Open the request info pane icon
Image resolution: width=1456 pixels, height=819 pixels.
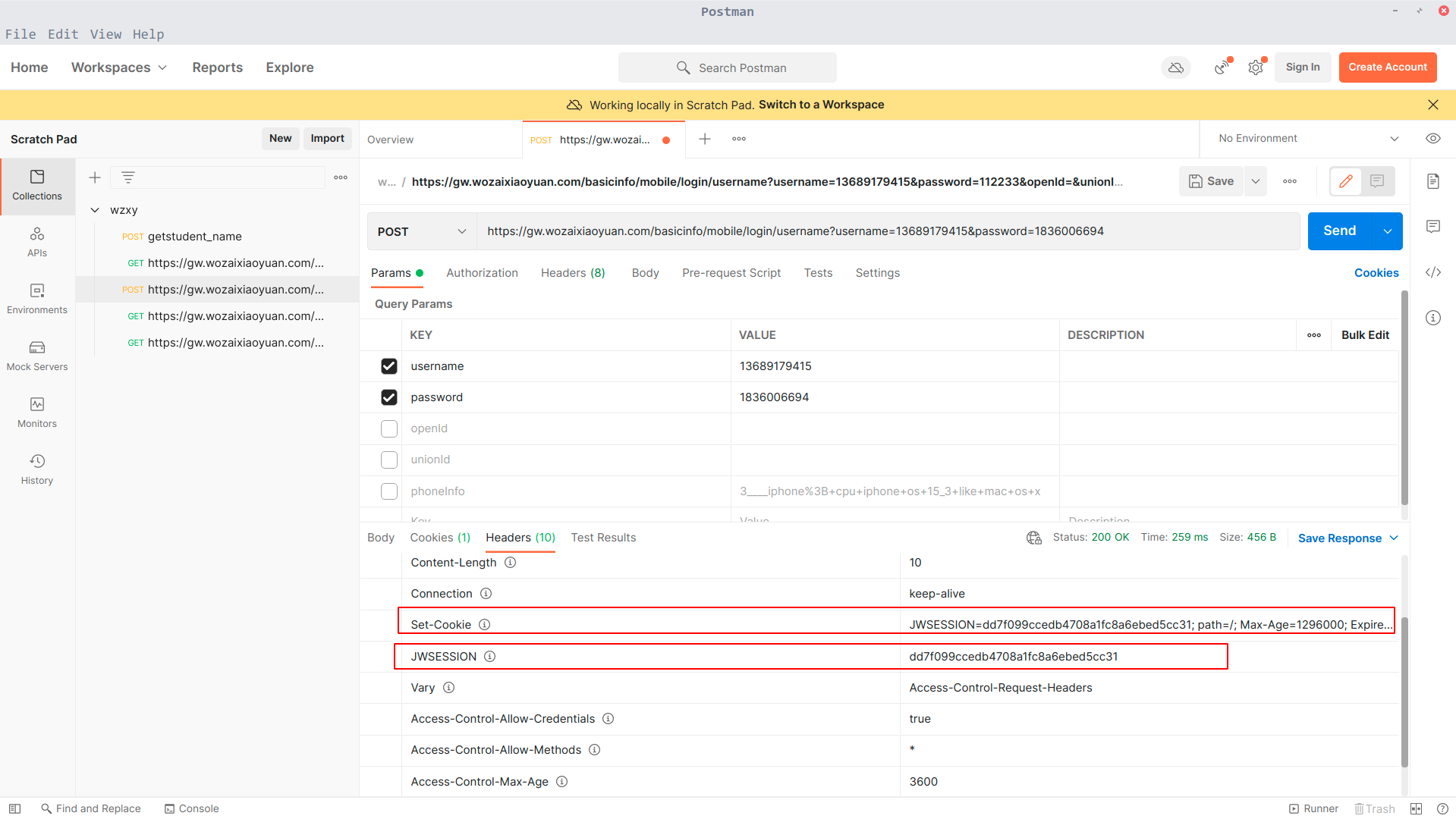(x=1432, y=318)
